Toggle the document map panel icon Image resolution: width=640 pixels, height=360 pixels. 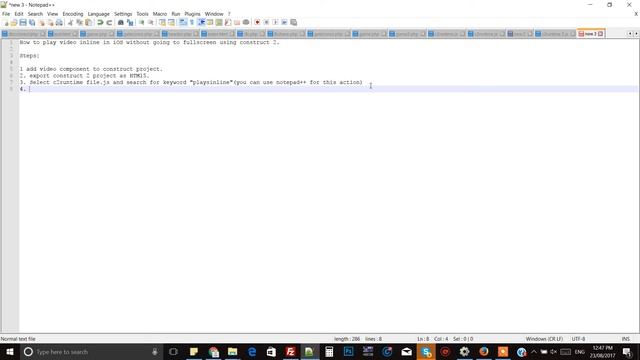coord(219,22)
